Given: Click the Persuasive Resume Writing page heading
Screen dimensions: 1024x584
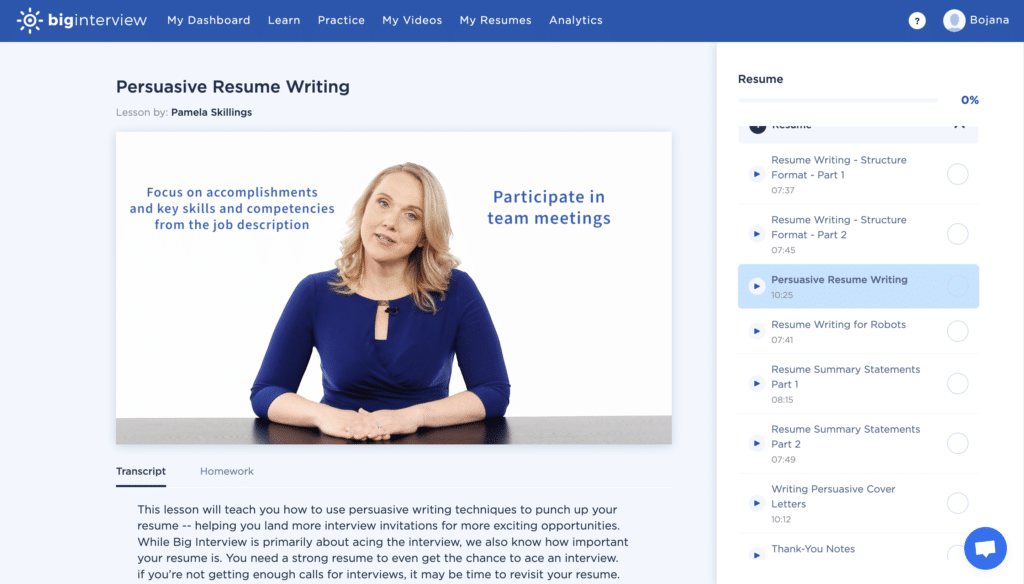Looking at the screenshot, I should 232,87.
